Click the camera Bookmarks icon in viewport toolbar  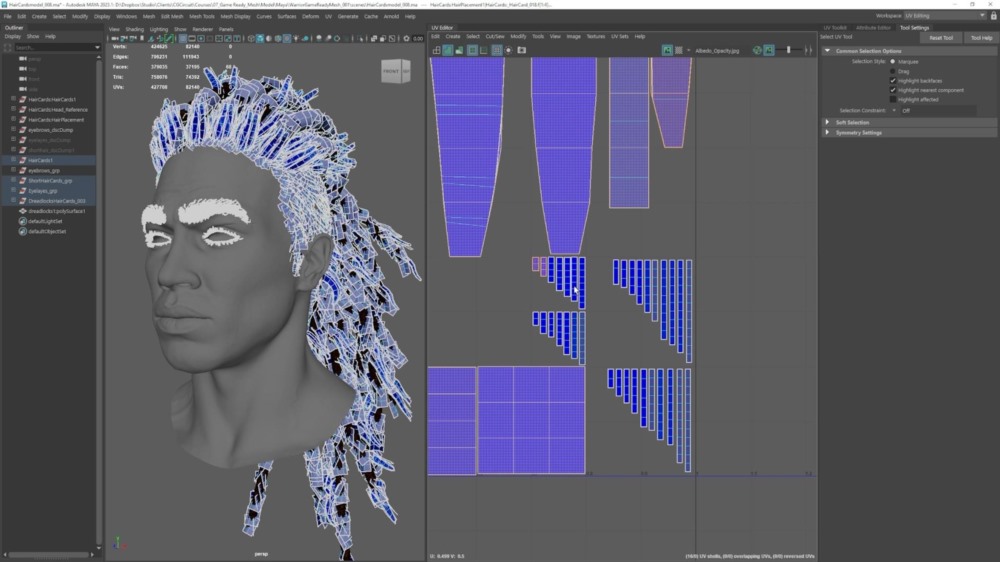[x=142, y=38]
